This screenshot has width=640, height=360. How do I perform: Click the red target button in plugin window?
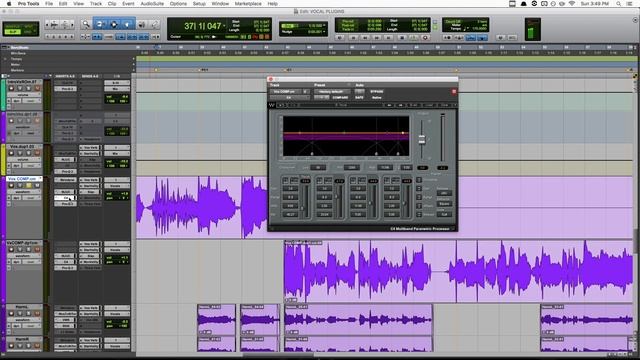tap(454, 91)
